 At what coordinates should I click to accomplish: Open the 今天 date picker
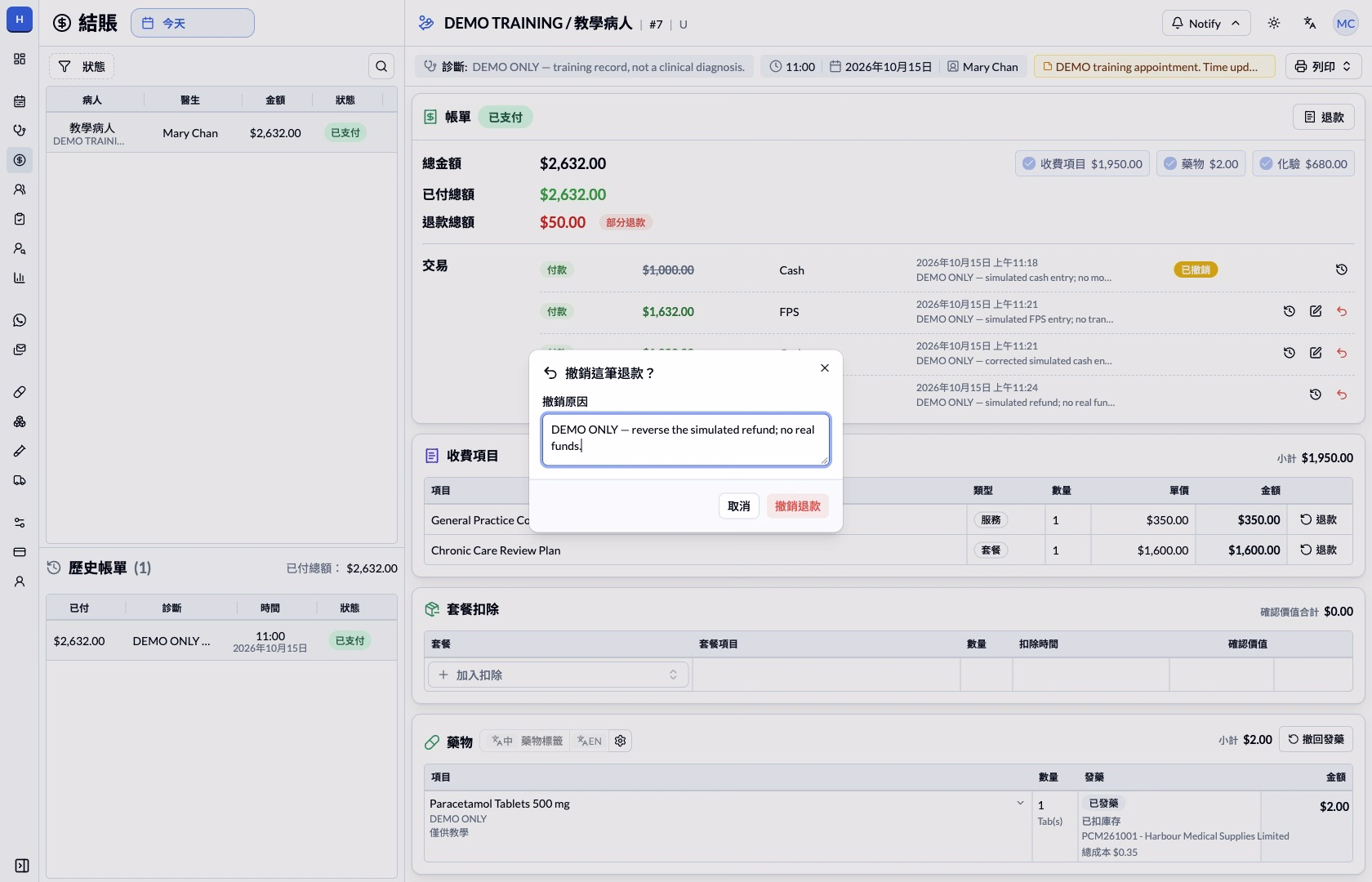[193, 23]
